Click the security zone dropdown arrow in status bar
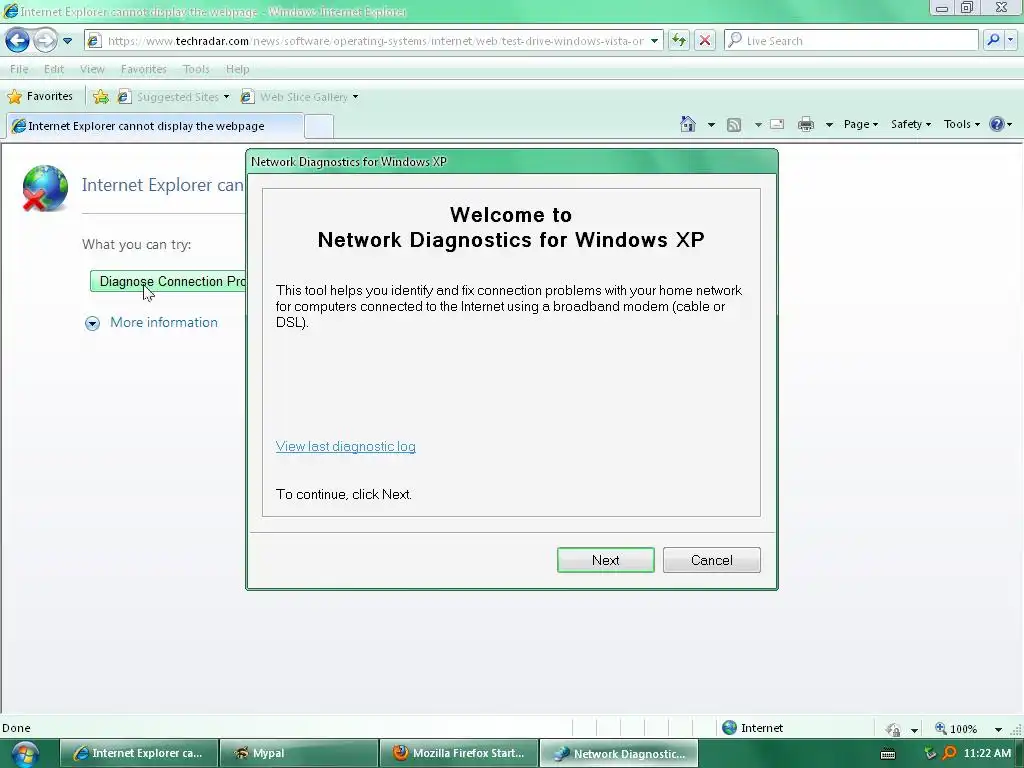The image size is (1024, 768). [x=914, y=730]
